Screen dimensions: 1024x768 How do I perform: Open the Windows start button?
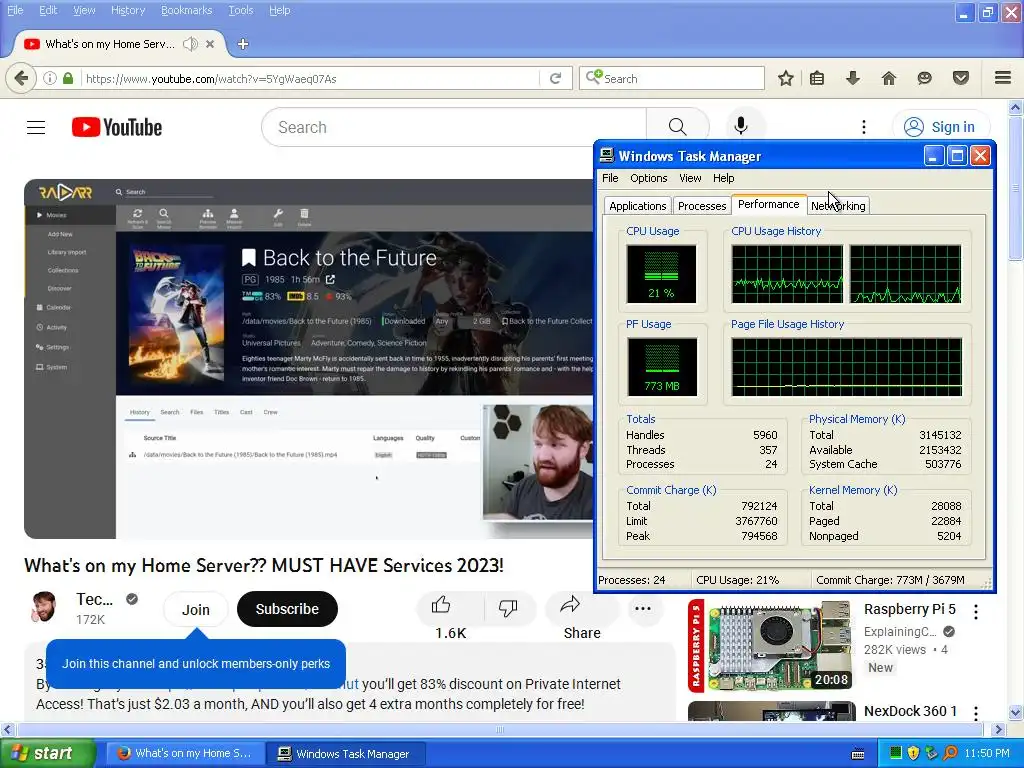48,753
